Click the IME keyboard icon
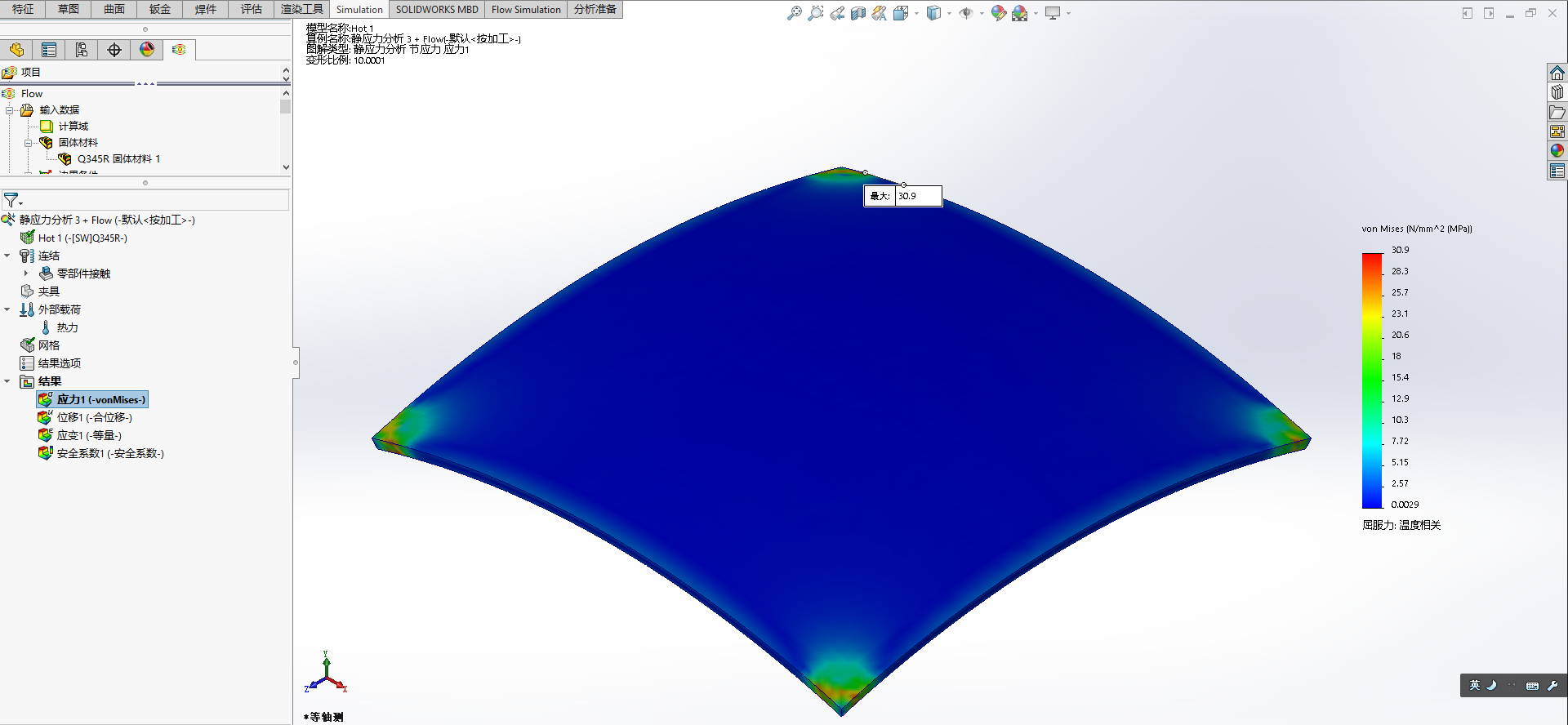 point(1532,686)
